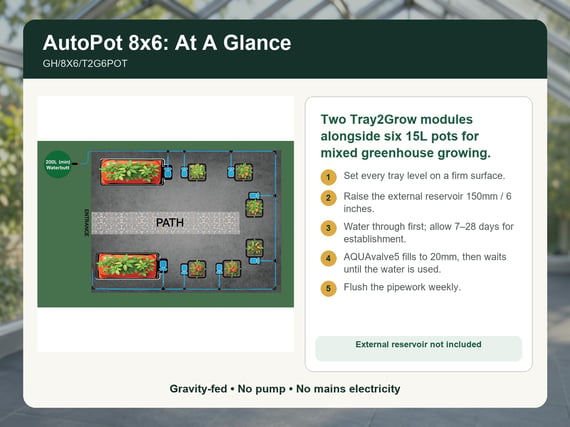Click 'Raise the external reservoir 150mm' text
Image resolution: width=570 pixels, height=427 pixels.
(428, 202)
